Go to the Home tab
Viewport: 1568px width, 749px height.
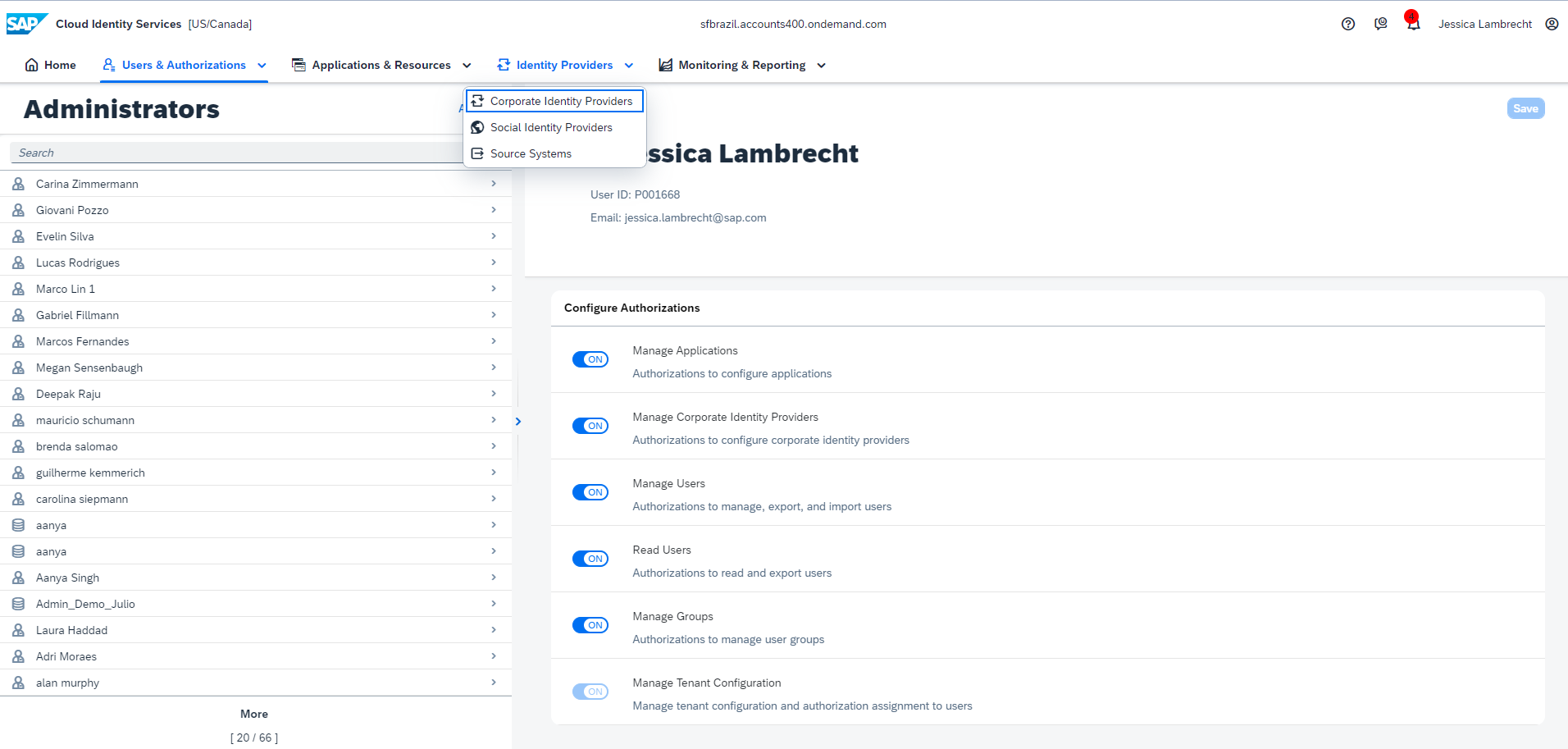click(50, 65)
